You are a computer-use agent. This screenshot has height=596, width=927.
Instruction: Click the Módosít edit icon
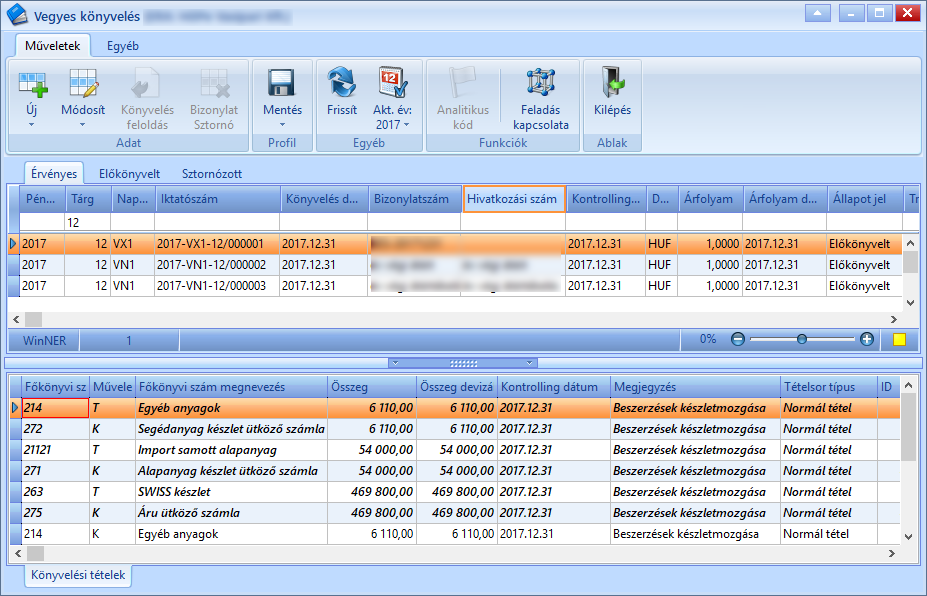point(83,84)
